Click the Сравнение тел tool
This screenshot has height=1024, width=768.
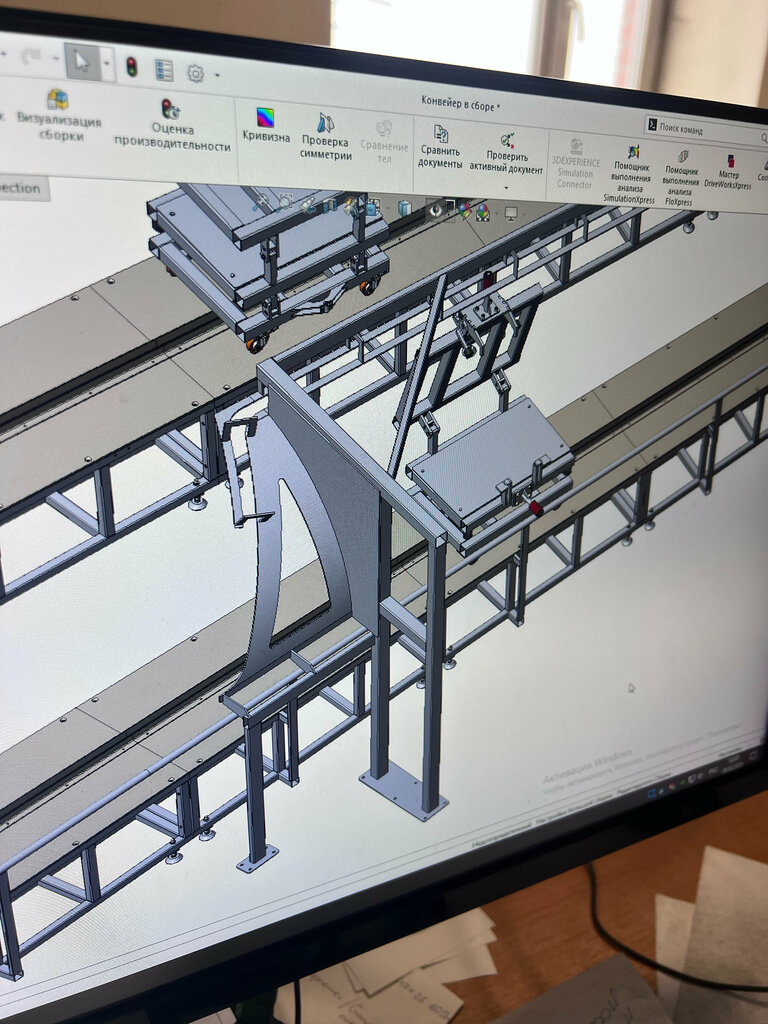pyautogui.click(x=384, y=141)
